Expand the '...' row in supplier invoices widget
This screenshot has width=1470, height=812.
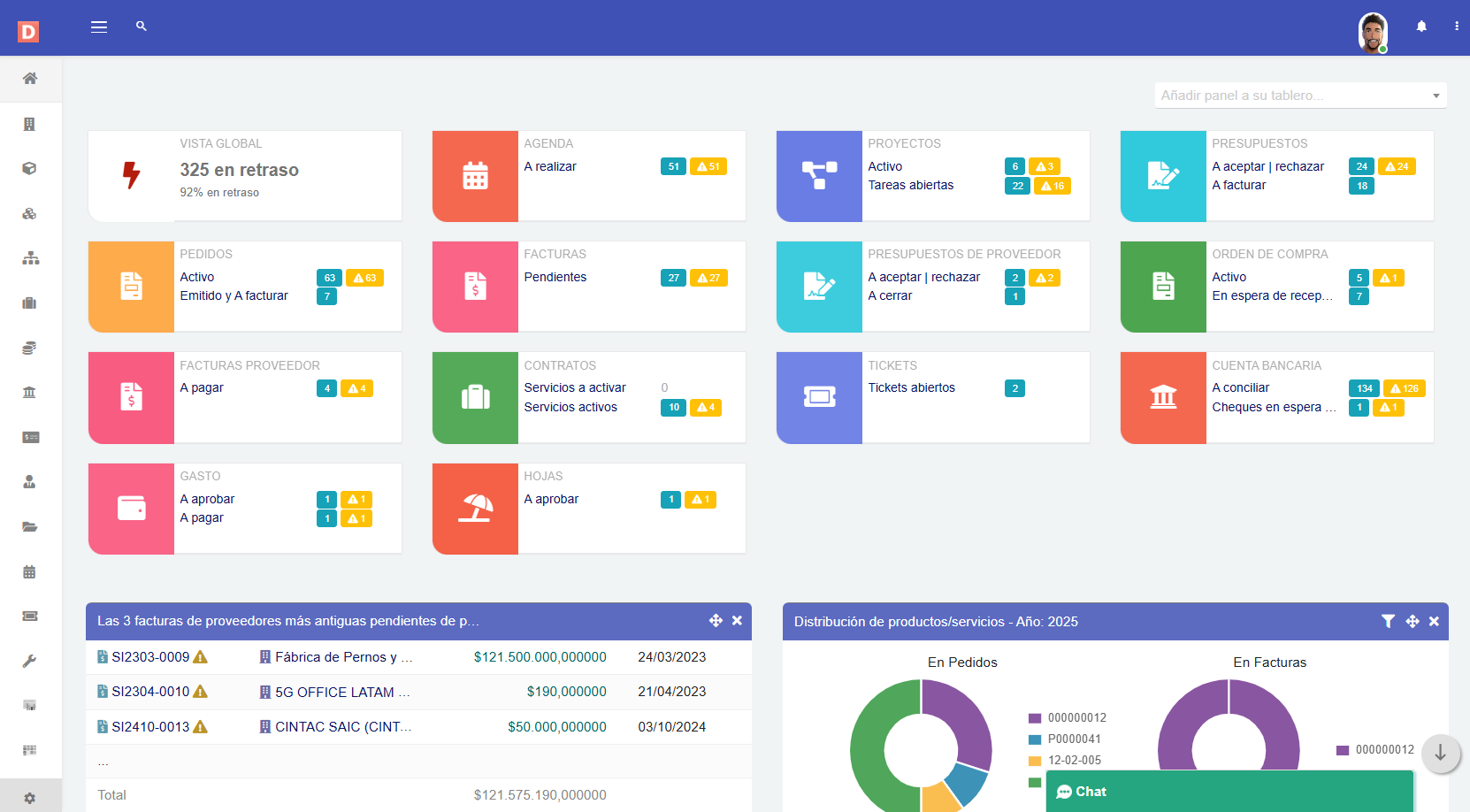click(103, 761)
